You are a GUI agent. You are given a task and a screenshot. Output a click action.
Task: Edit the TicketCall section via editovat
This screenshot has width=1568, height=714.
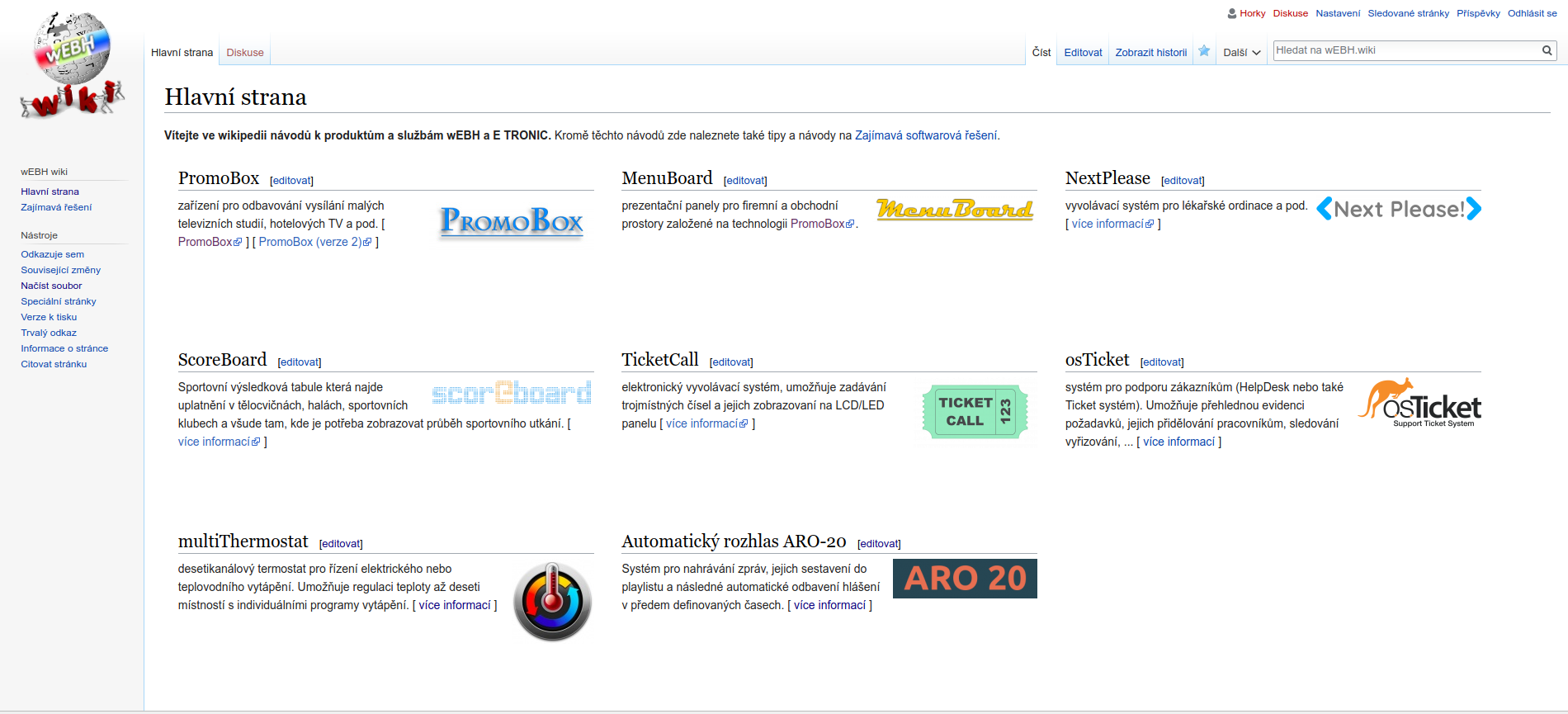[731, 362]
